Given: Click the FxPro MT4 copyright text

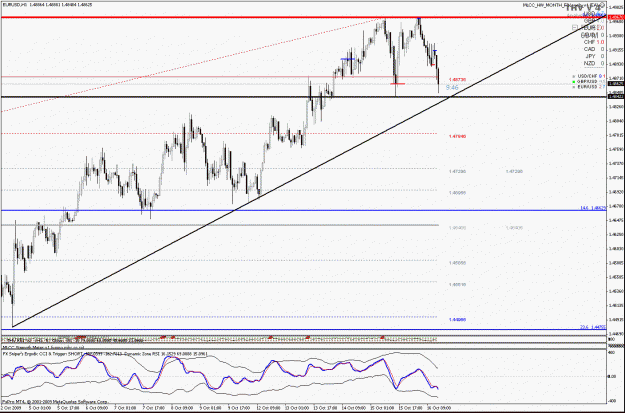Looking at the screenshot, I should click(x=55, y=401).
